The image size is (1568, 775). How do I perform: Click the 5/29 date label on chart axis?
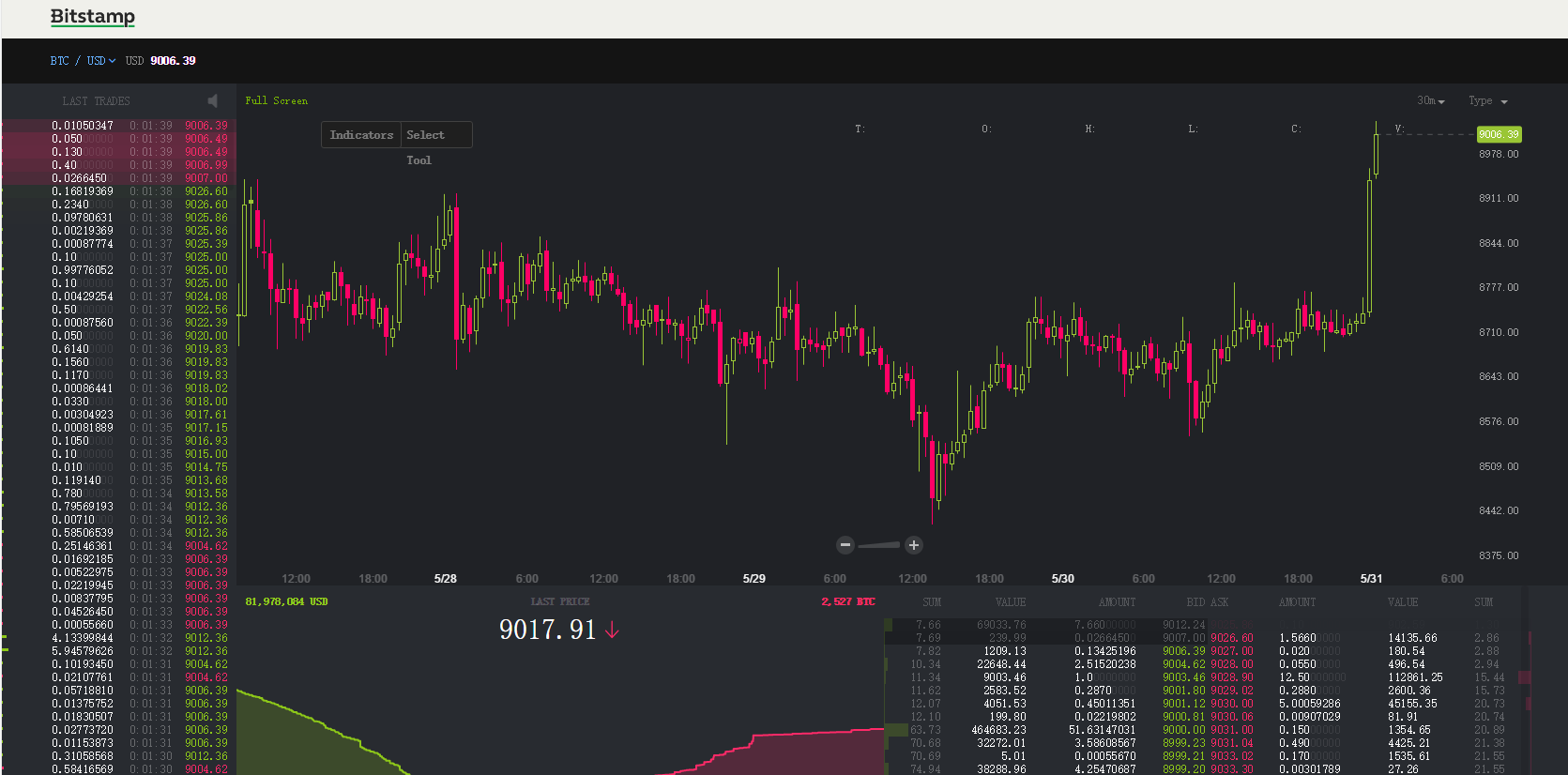[x=754, y=579]
